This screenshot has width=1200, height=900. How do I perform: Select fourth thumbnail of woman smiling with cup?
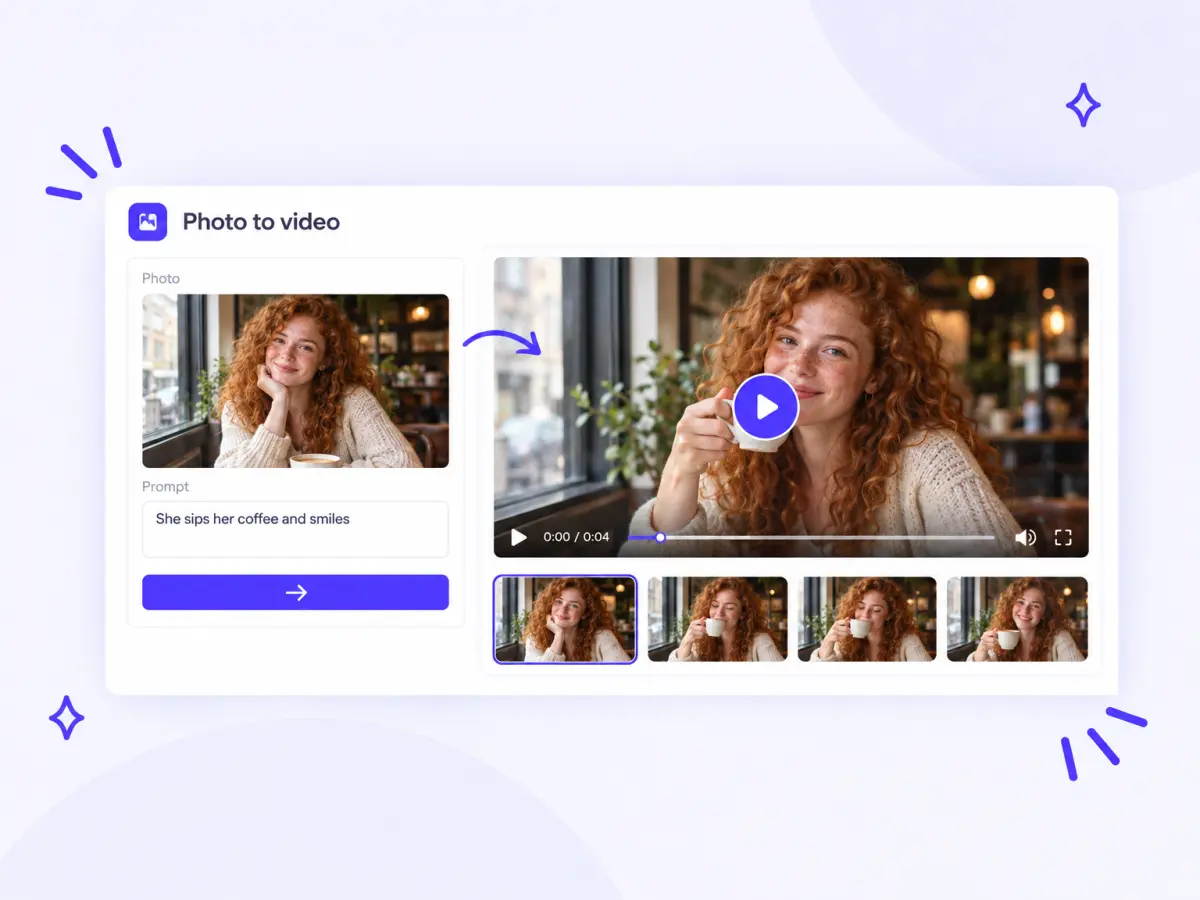pyautogui.click(x=1017, y=619)
